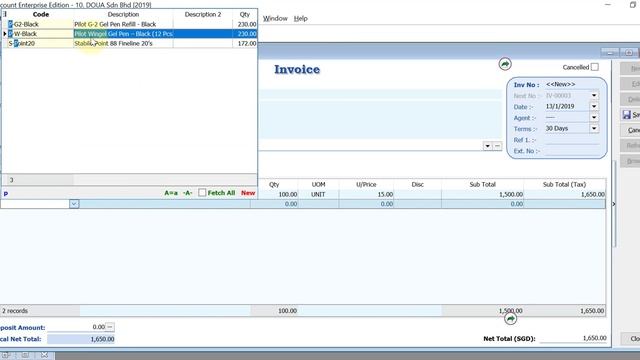
Task: Click the Deposit Amount field showing 0.00
Action: (76, 327)
